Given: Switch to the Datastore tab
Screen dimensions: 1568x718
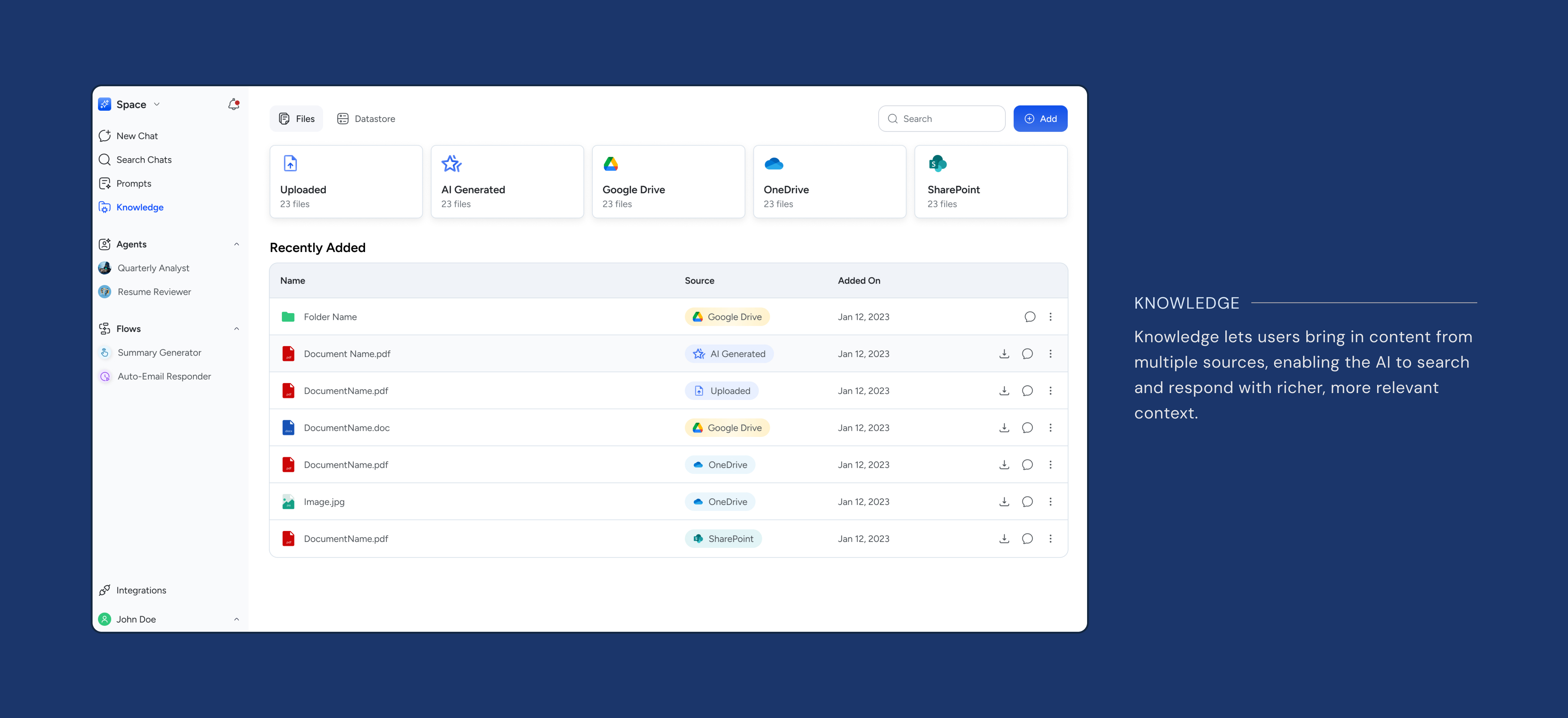Looking at the screenshot, I should tap(366, 118).
